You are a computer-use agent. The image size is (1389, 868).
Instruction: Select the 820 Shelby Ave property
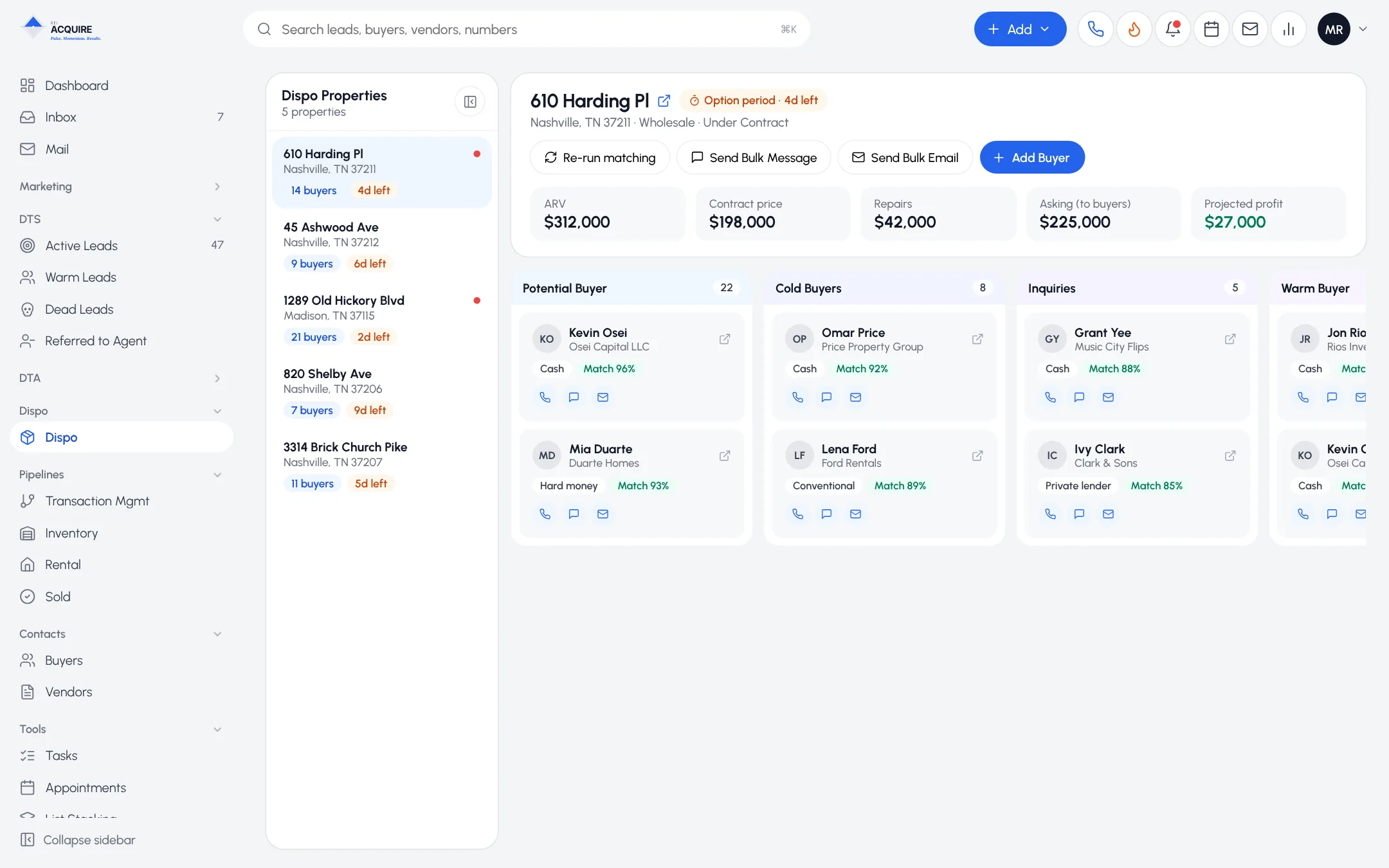[382, 392]
